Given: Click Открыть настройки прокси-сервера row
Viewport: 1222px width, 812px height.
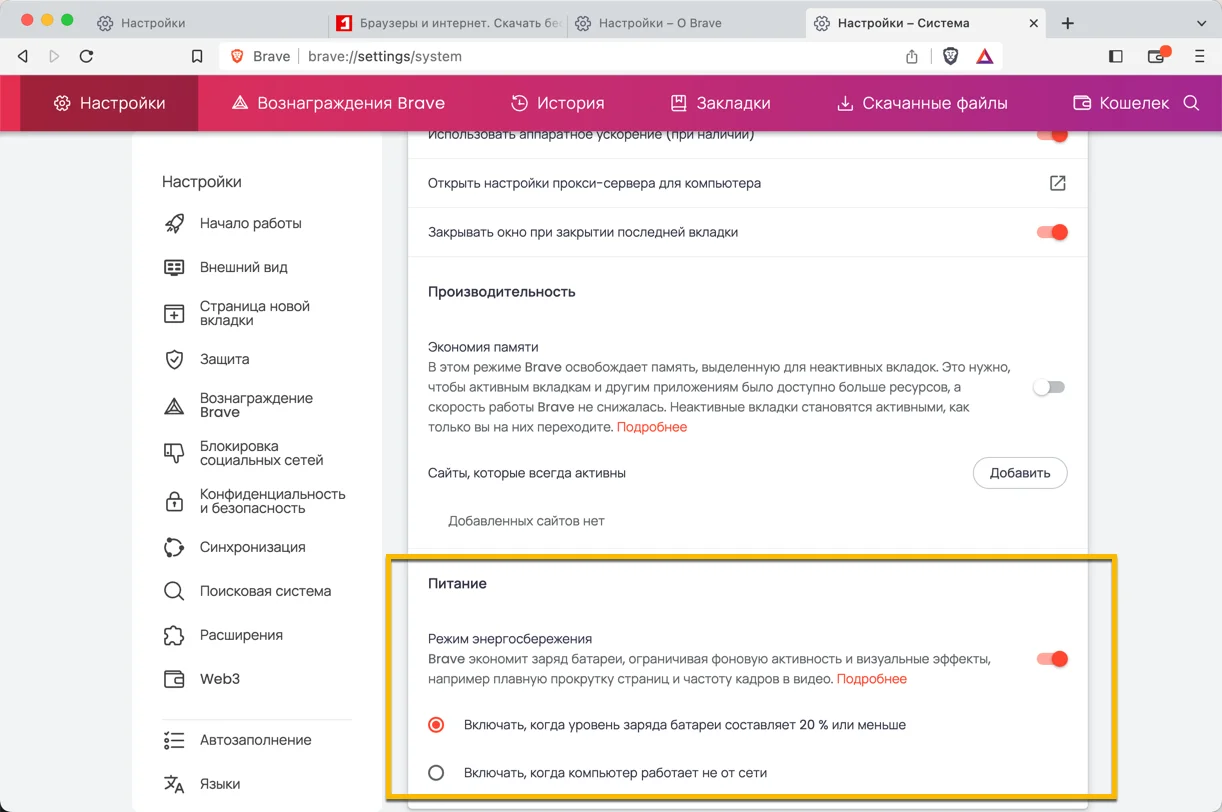Looking at the screenshot, I should click(747, 183).
